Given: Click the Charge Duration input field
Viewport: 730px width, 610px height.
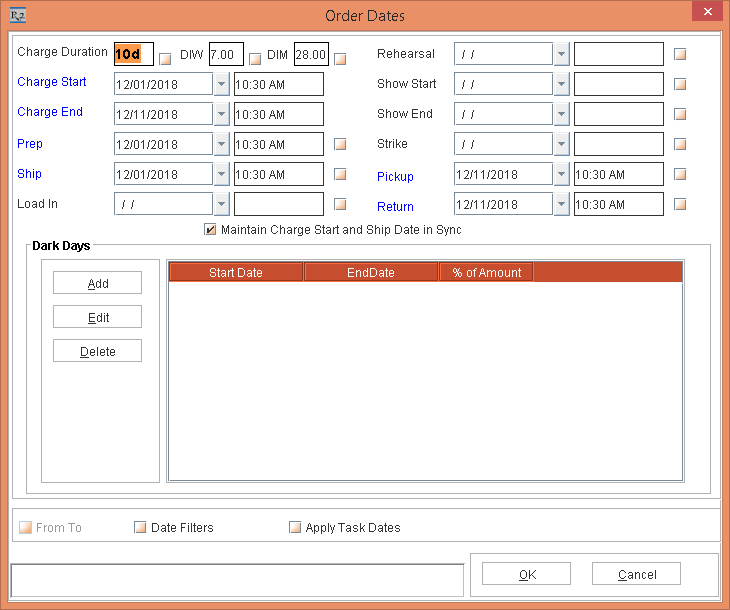Looking at the screenshot, I should (x=133, y=54).
